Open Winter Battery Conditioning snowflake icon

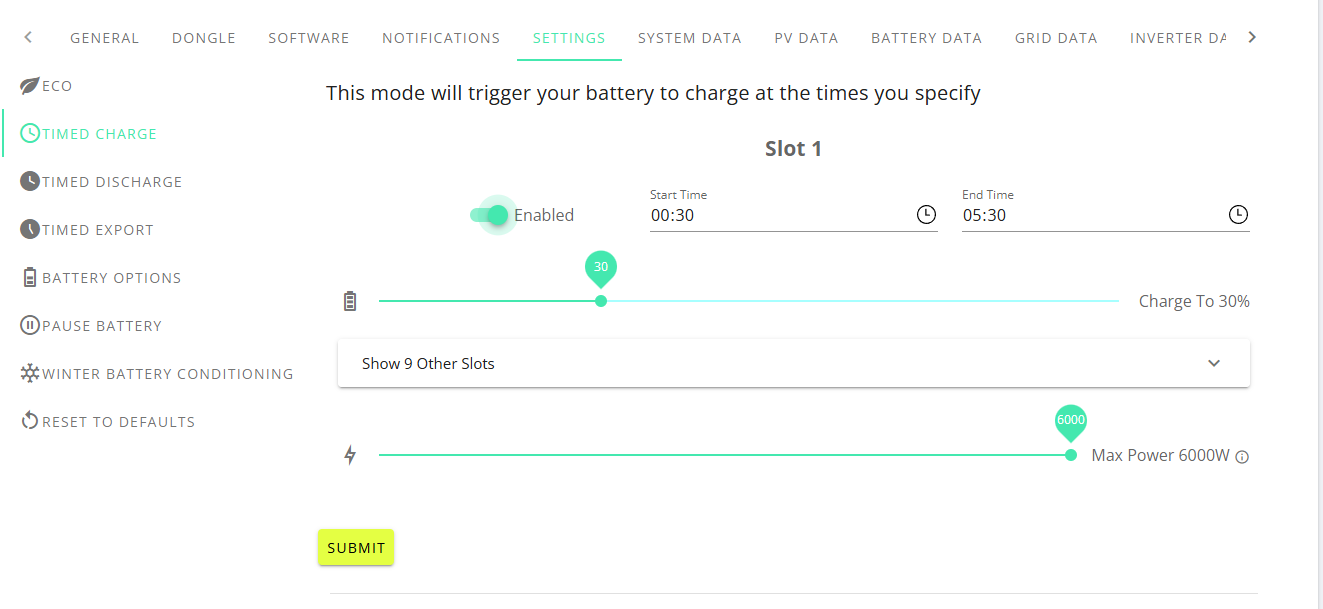point(30,374)
